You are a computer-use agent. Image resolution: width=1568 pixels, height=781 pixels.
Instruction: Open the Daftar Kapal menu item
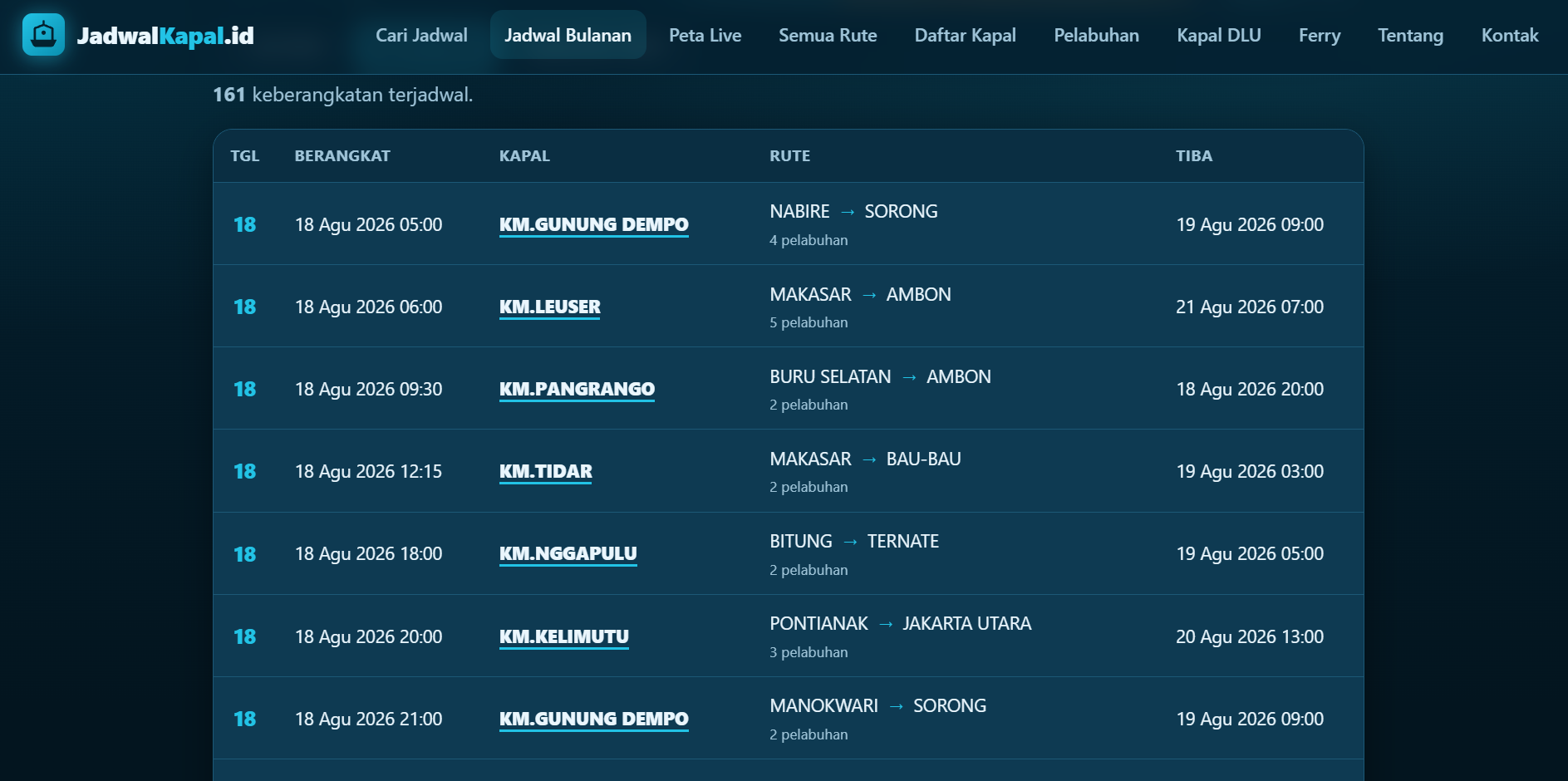[x=965, y=35]
